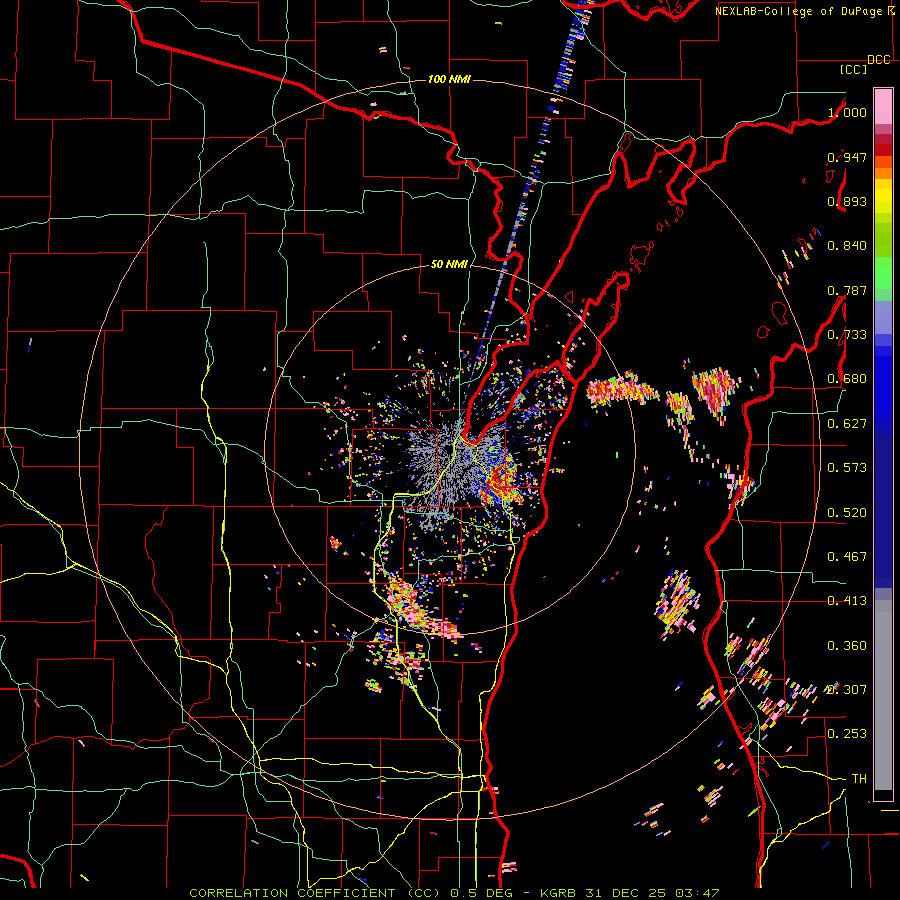Select the 0.467 scale value
Viewport: 900px width, 900px height.
847,557
